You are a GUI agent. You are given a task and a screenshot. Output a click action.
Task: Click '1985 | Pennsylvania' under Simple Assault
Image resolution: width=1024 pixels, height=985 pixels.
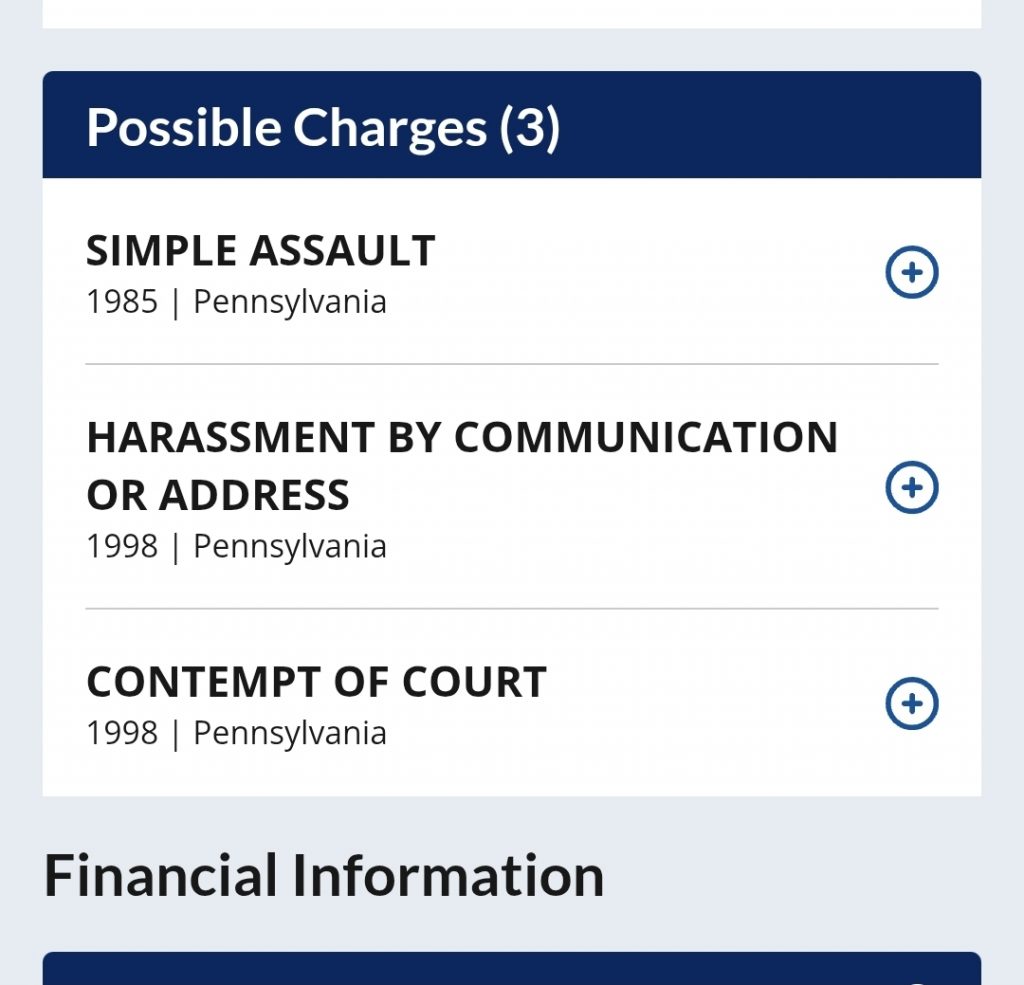236,302
